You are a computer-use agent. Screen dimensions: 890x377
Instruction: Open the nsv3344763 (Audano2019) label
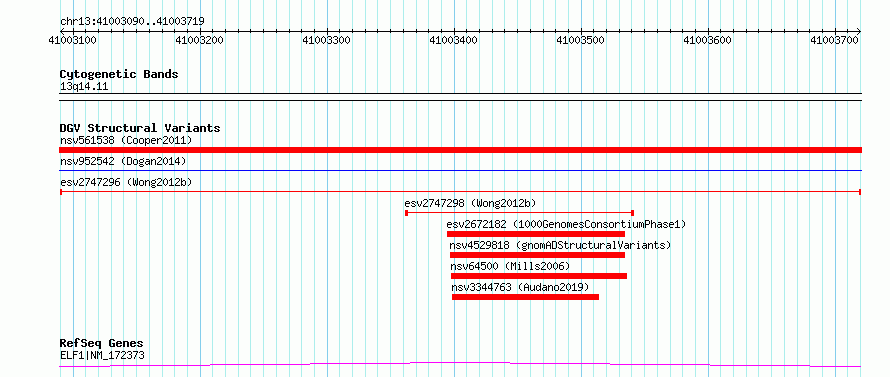(x=520, y=287)
